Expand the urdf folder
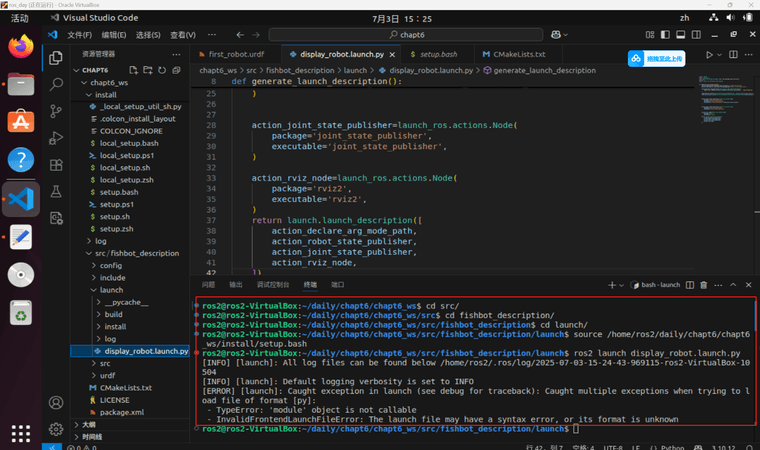Image resolution: width=760 pixels, height=450 pixels. tap(94, 375)
